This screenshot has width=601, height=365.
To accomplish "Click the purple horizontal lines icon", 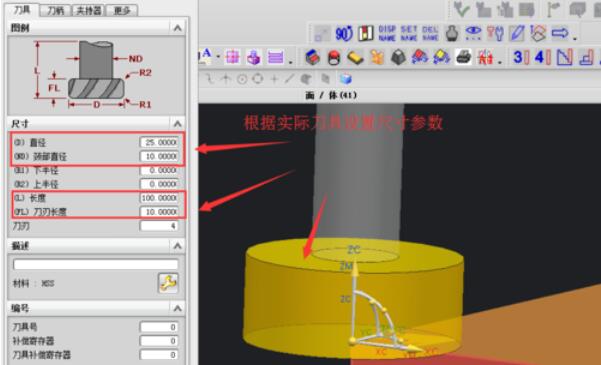I will (x=275, y=57).
